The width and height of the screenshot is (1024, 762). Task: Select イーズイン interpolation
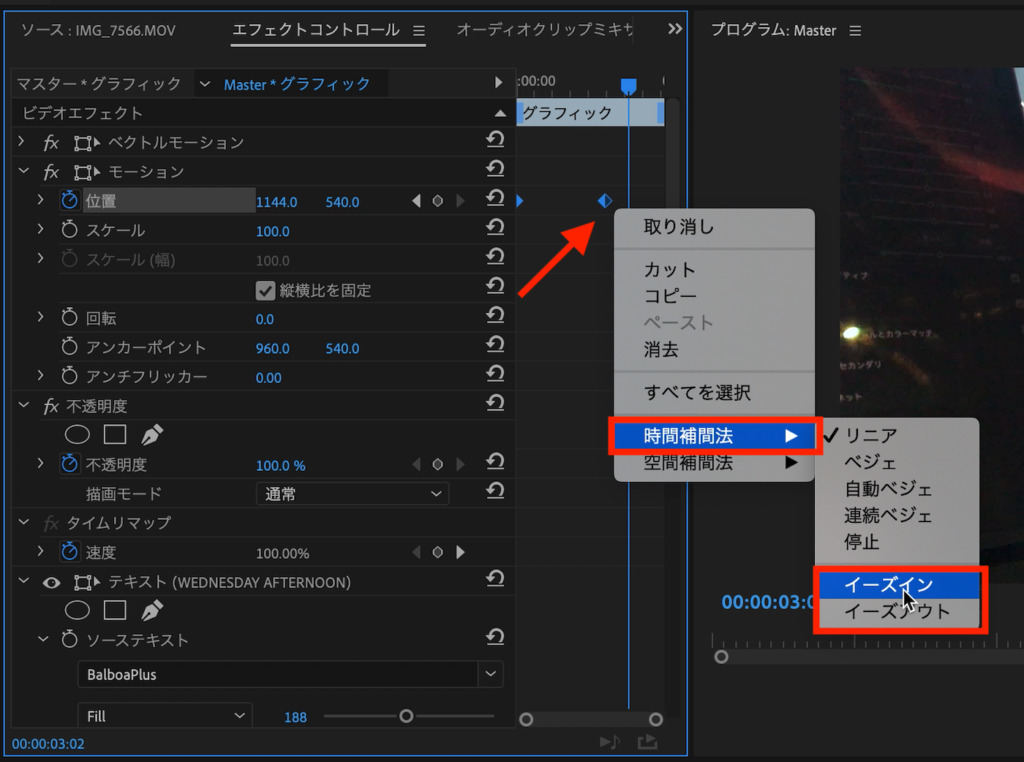[899, 584]
